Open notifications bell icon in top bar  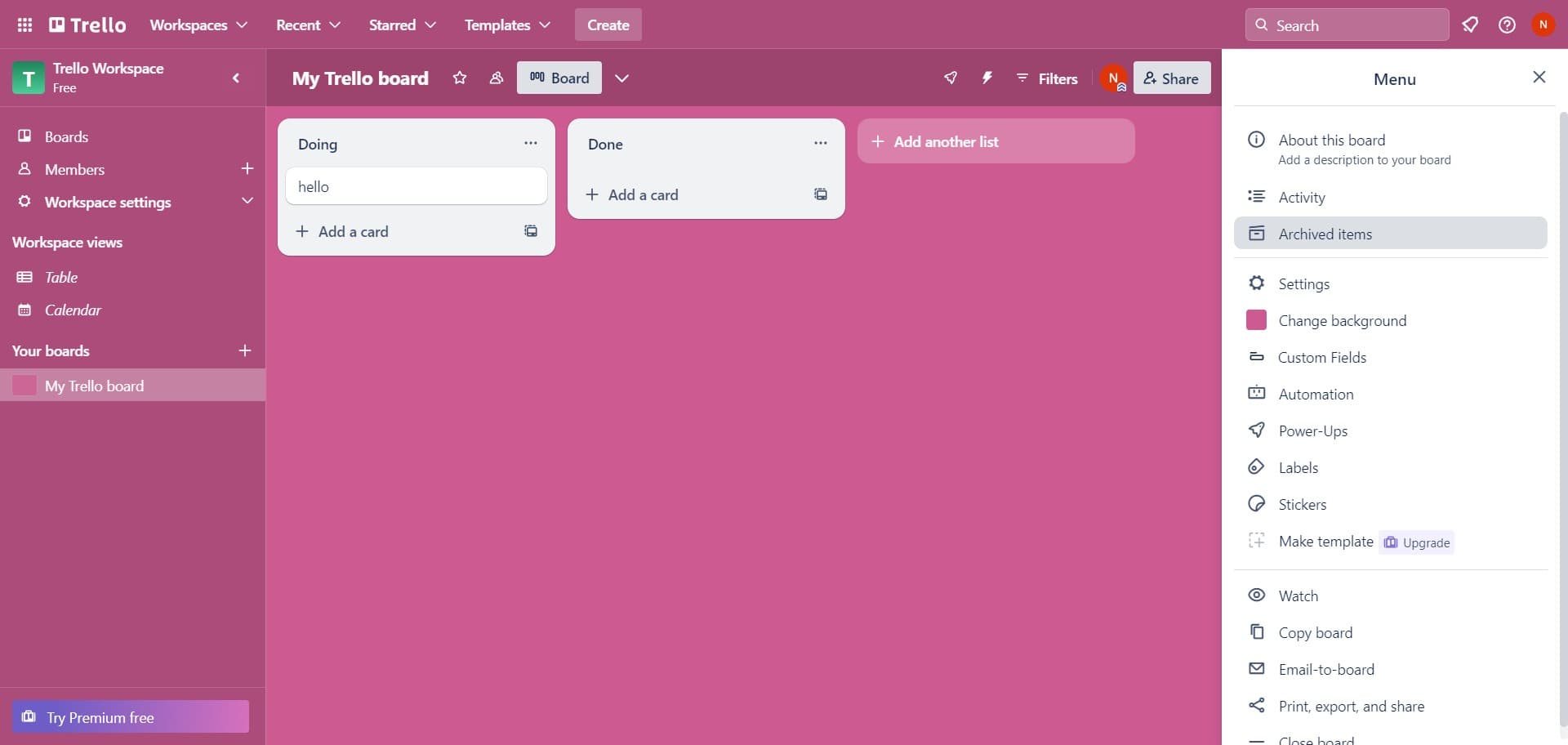(x=1470, y=25)
